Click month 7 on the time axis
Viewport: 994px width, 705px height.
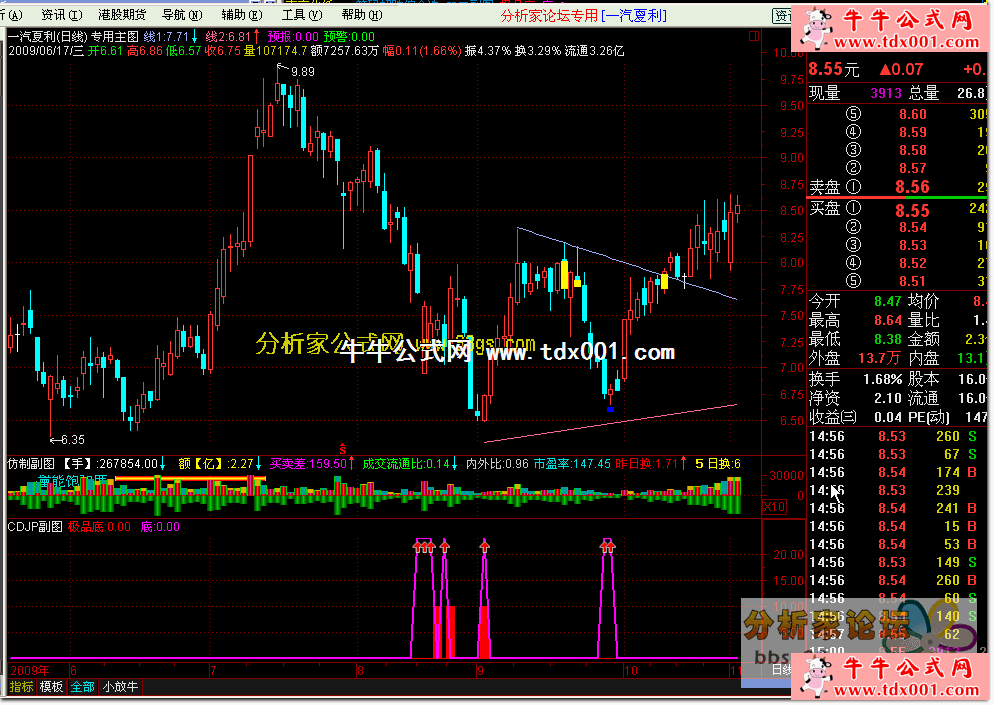pos(213,671)
